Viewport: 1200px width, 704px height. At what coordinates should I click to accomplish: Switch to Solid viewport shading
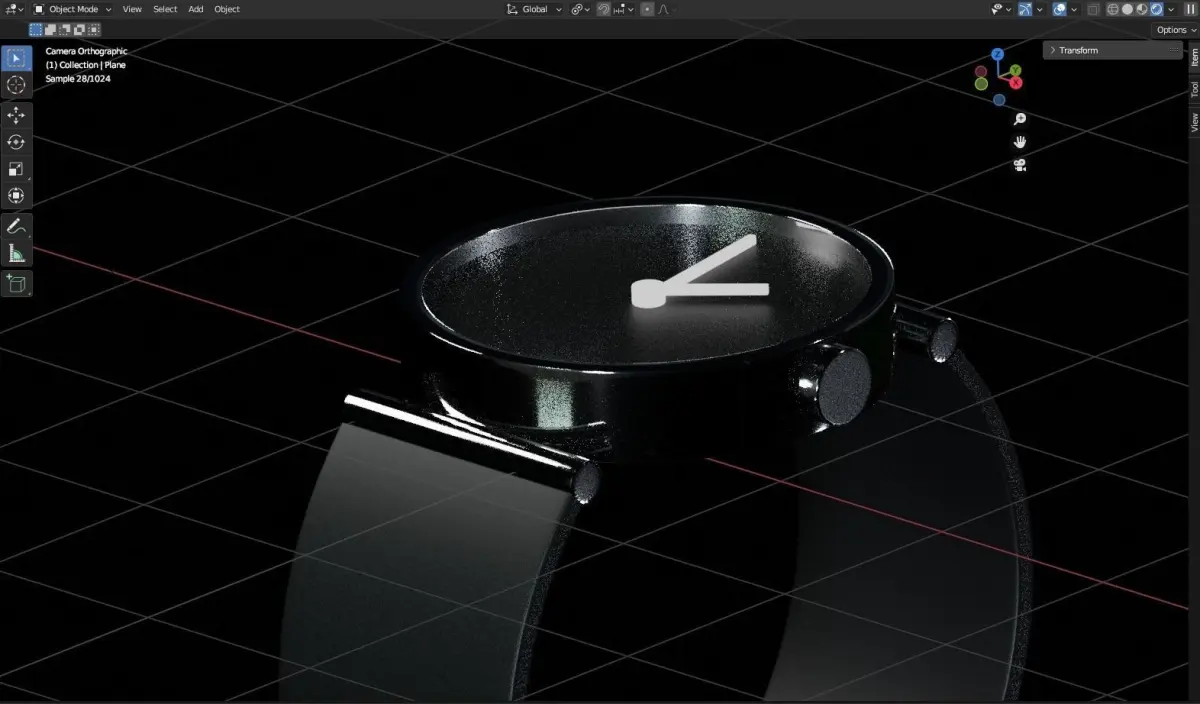coord(1127,9)
